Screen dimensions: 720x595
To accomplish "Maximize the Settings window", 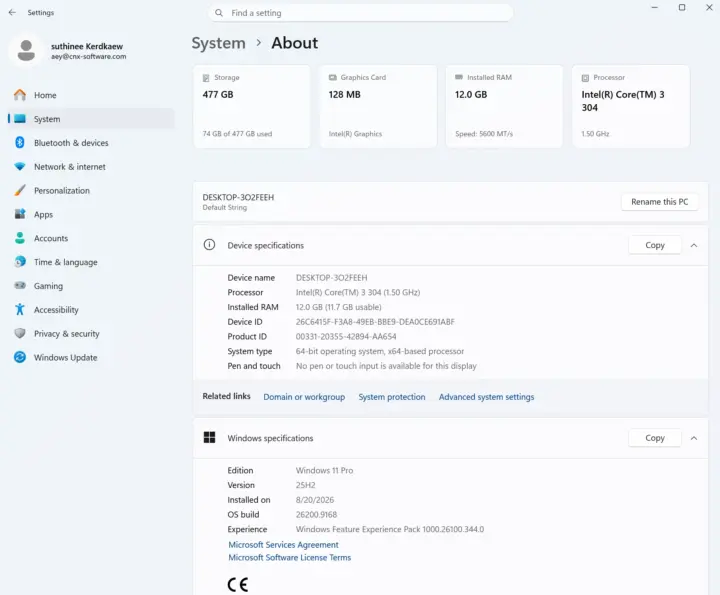I will [682, 7].
